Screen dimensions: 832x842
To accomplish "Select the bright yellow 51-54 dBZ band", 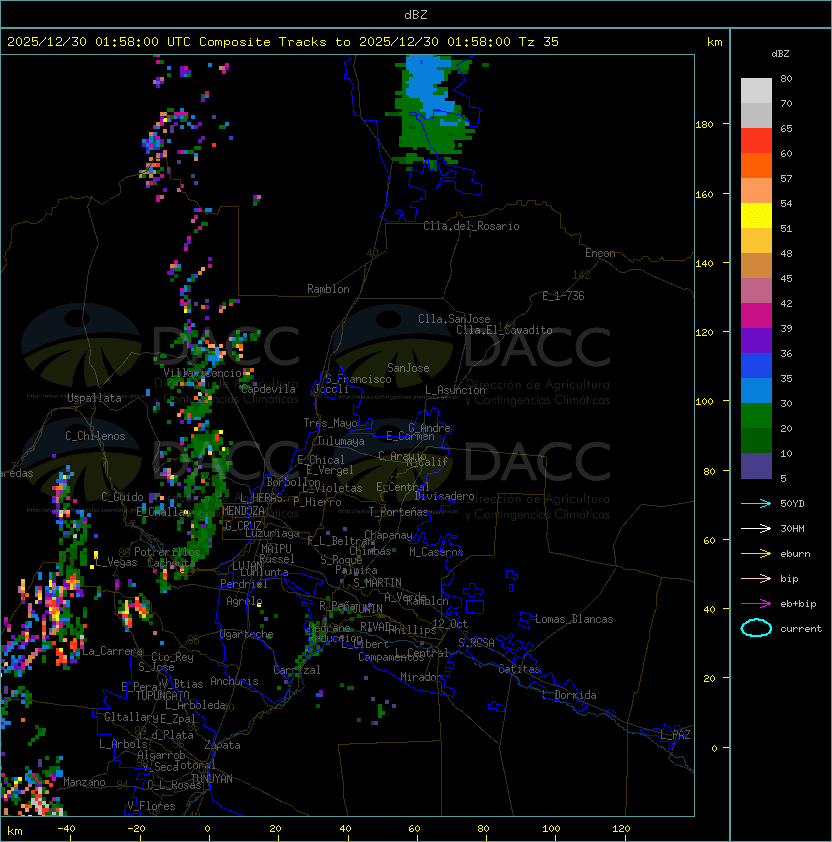I will [x=756, y=215].
